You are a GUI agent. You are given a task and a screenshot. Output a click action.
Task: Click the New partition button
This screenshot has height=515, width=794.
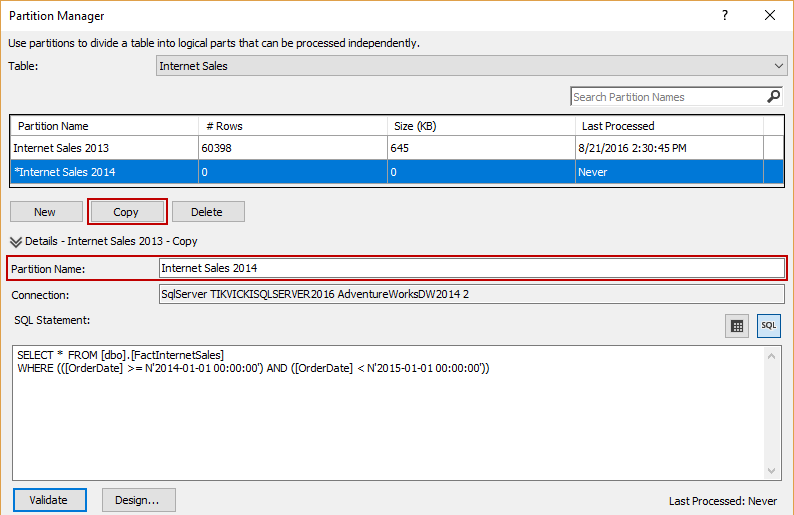(45, 212)
